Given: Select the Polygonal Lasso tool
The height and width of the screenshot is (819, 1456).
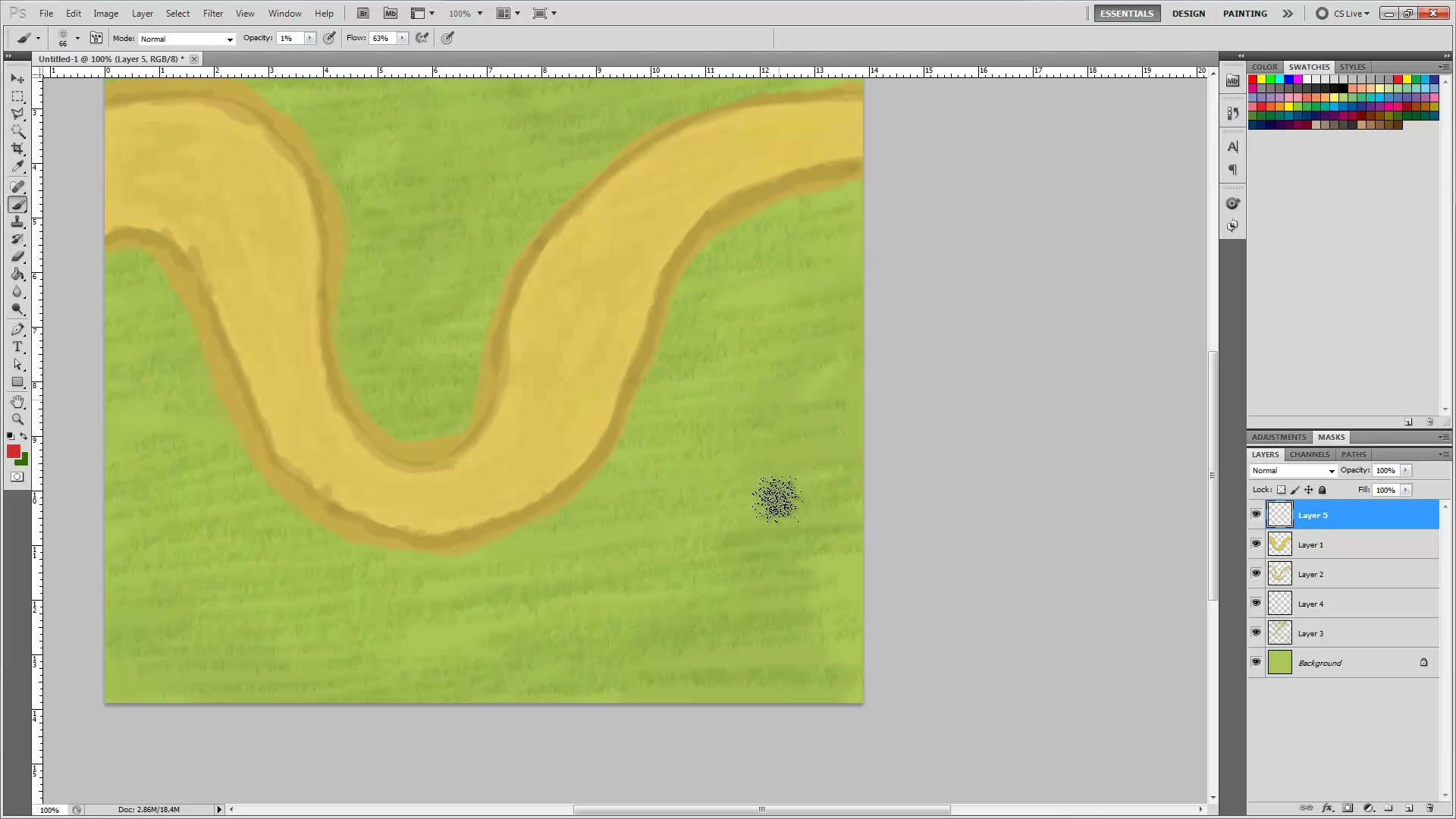Looking at the screenshot, I should (x=17, y=114).
